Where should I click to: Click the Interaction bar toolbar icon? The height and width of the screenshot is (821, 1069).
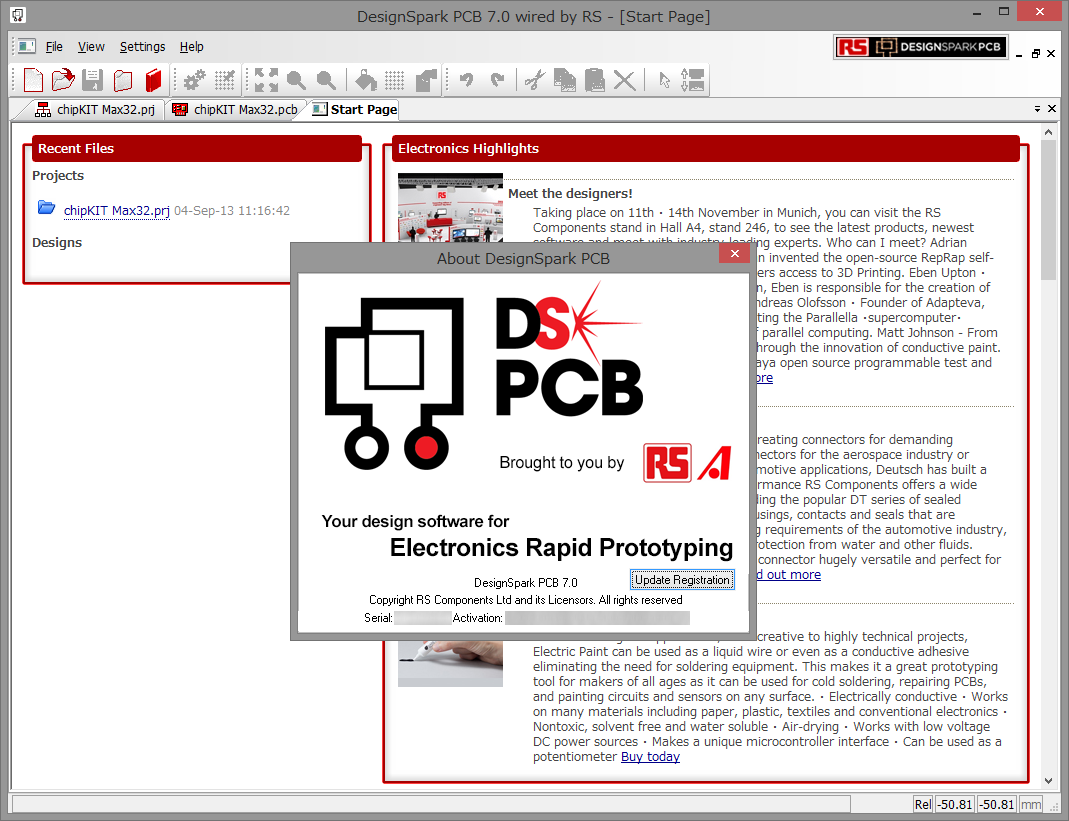[425, 80]
